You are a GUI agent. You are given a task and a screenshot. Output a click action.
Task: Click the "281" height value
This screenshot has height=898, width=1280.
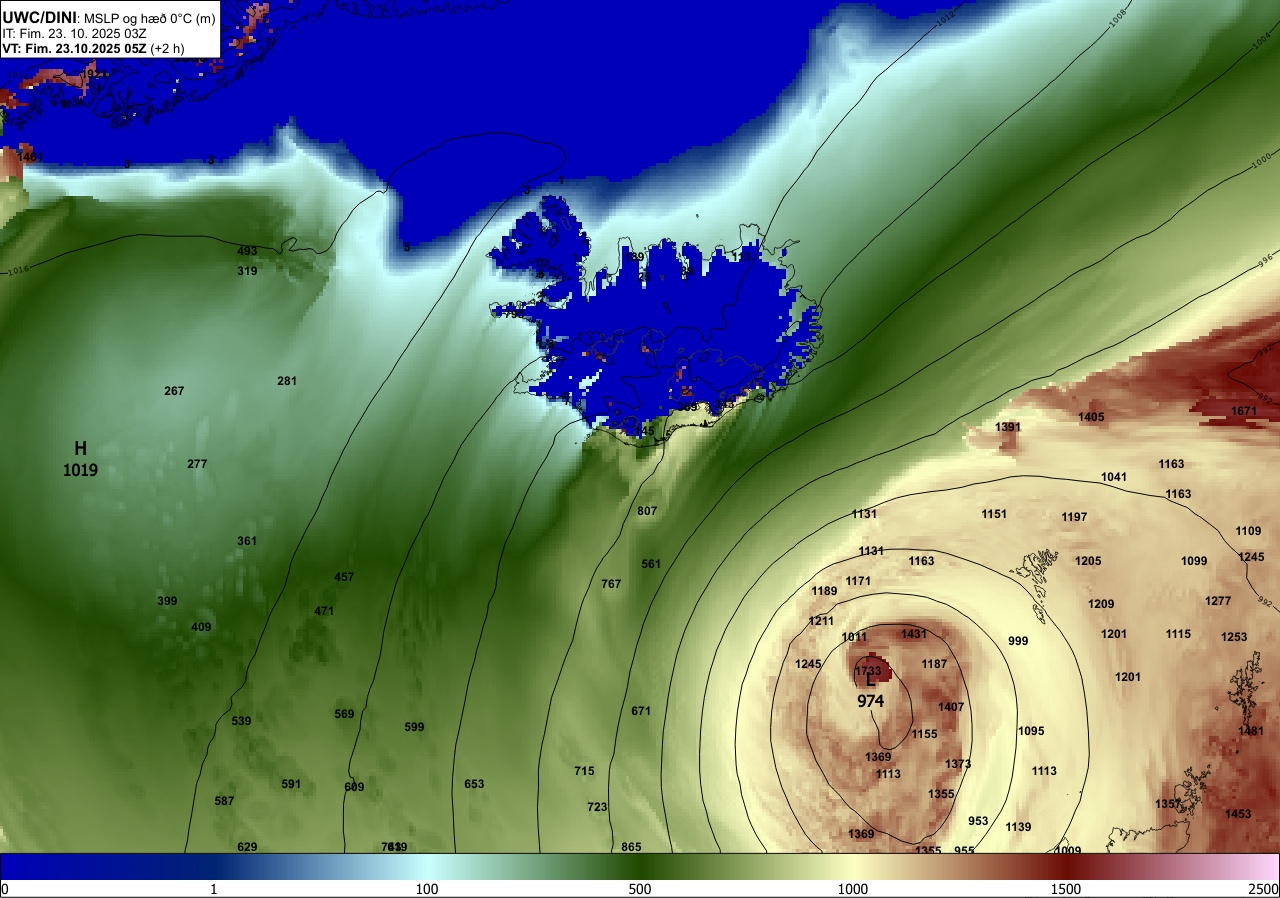tap(287, 381)
